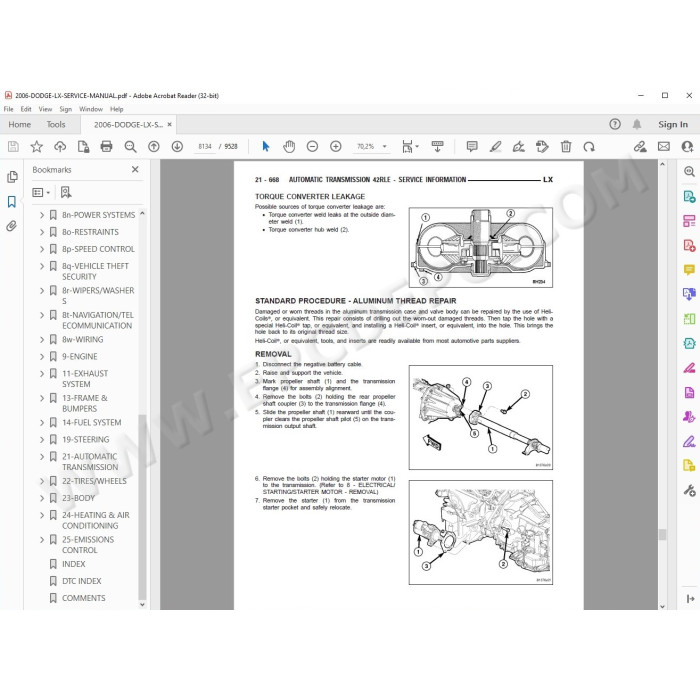Upload file with cloud arrow icon
Screen dimensions: 700x700
click(60, 146)
